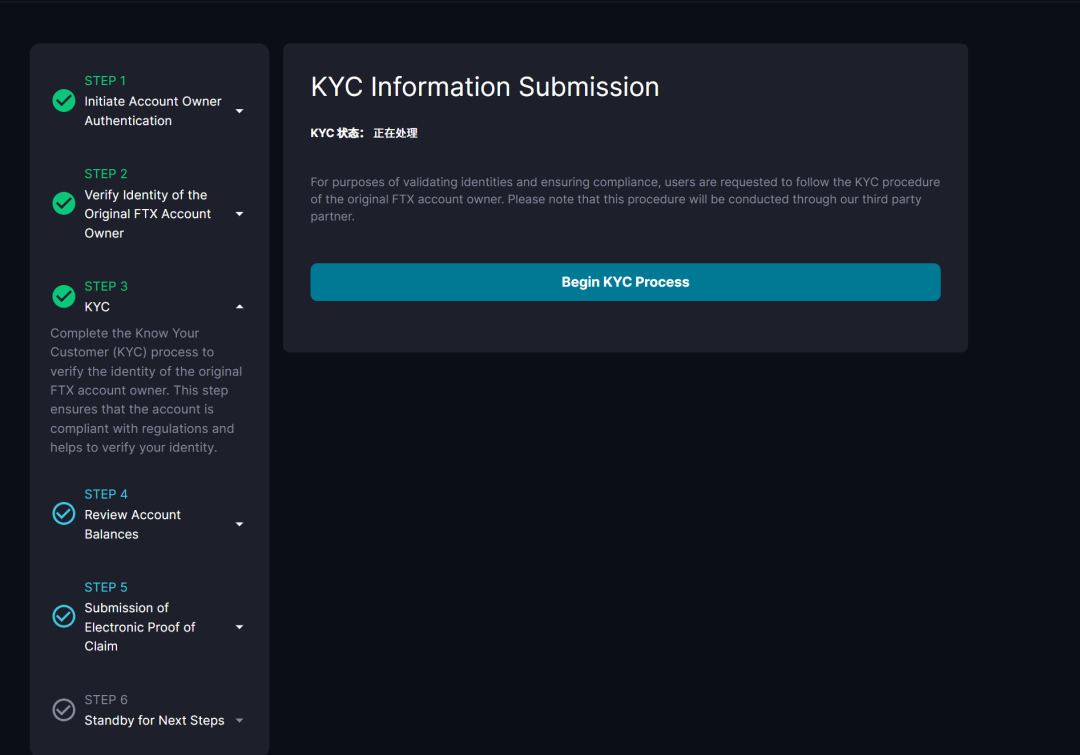Click the blue check circle for Step 5
1080x755 pixels.
pyautogui.click(x=63, y=616)
